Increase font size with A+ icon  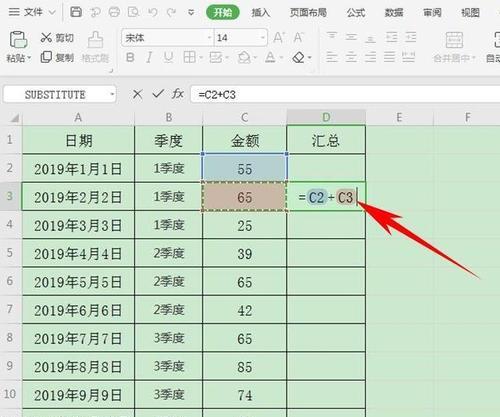[278, 37]
